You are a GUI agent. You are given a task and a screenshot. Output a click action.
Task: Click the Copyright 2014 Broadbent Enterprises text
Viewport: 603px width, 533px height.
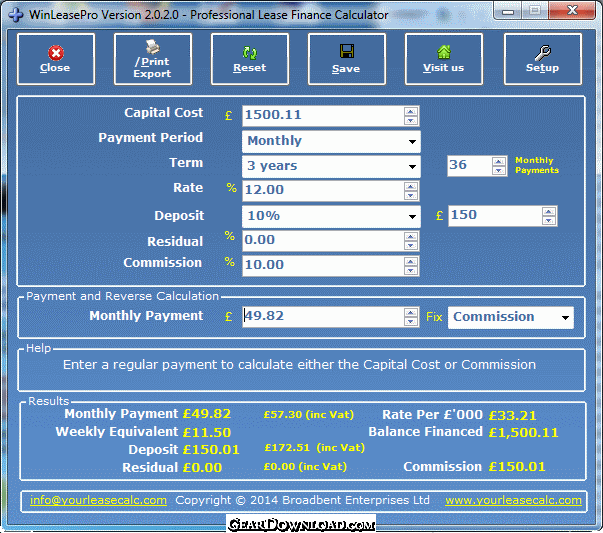point(302,500)
